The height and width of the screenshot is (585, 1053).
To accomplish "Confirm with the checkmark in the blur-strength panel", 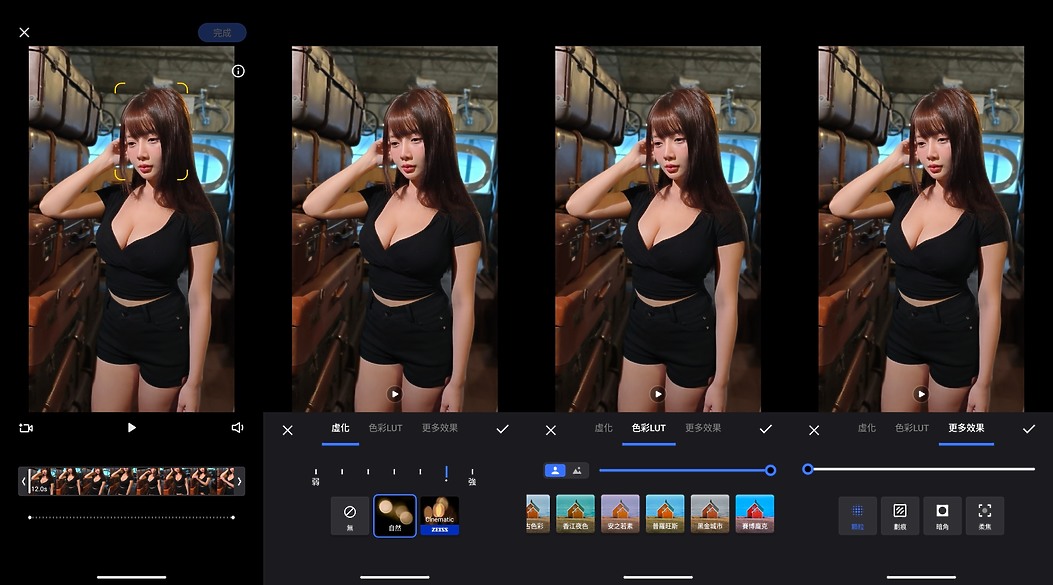I will pos(502,429).
